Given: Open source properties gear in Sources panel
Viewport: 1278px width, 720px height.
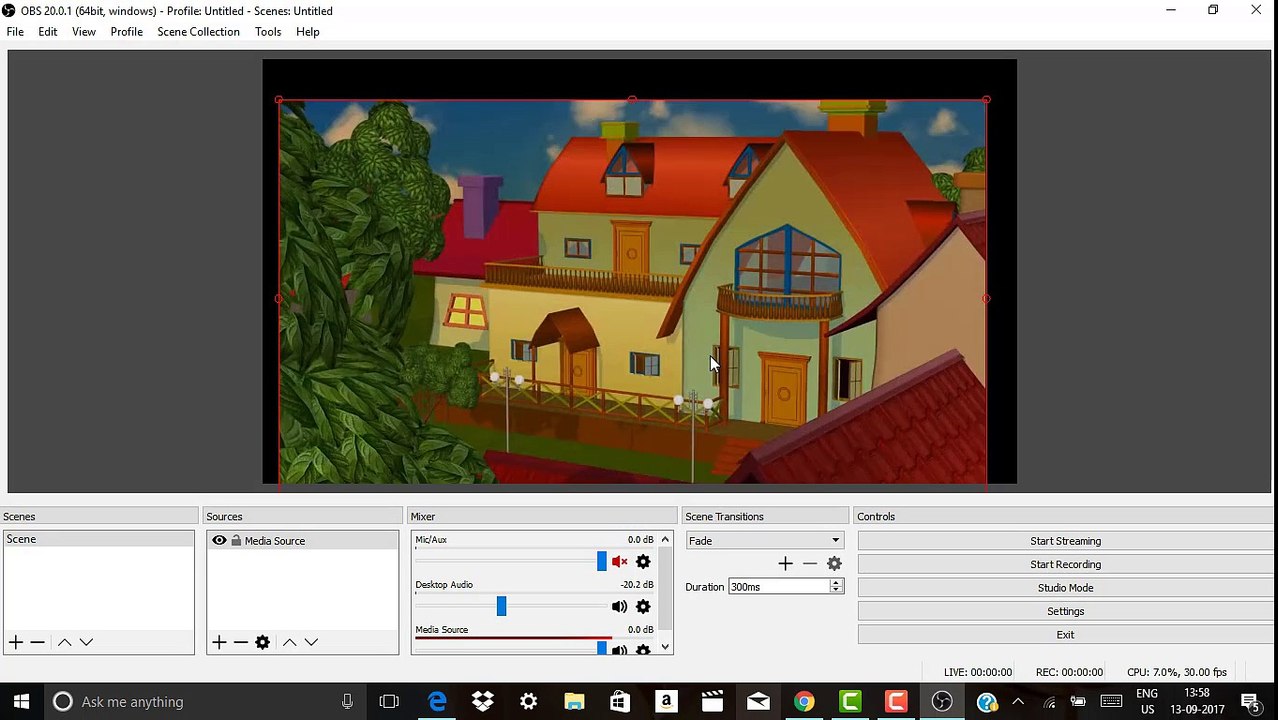Looking at the screenshot, I should 262,642.
